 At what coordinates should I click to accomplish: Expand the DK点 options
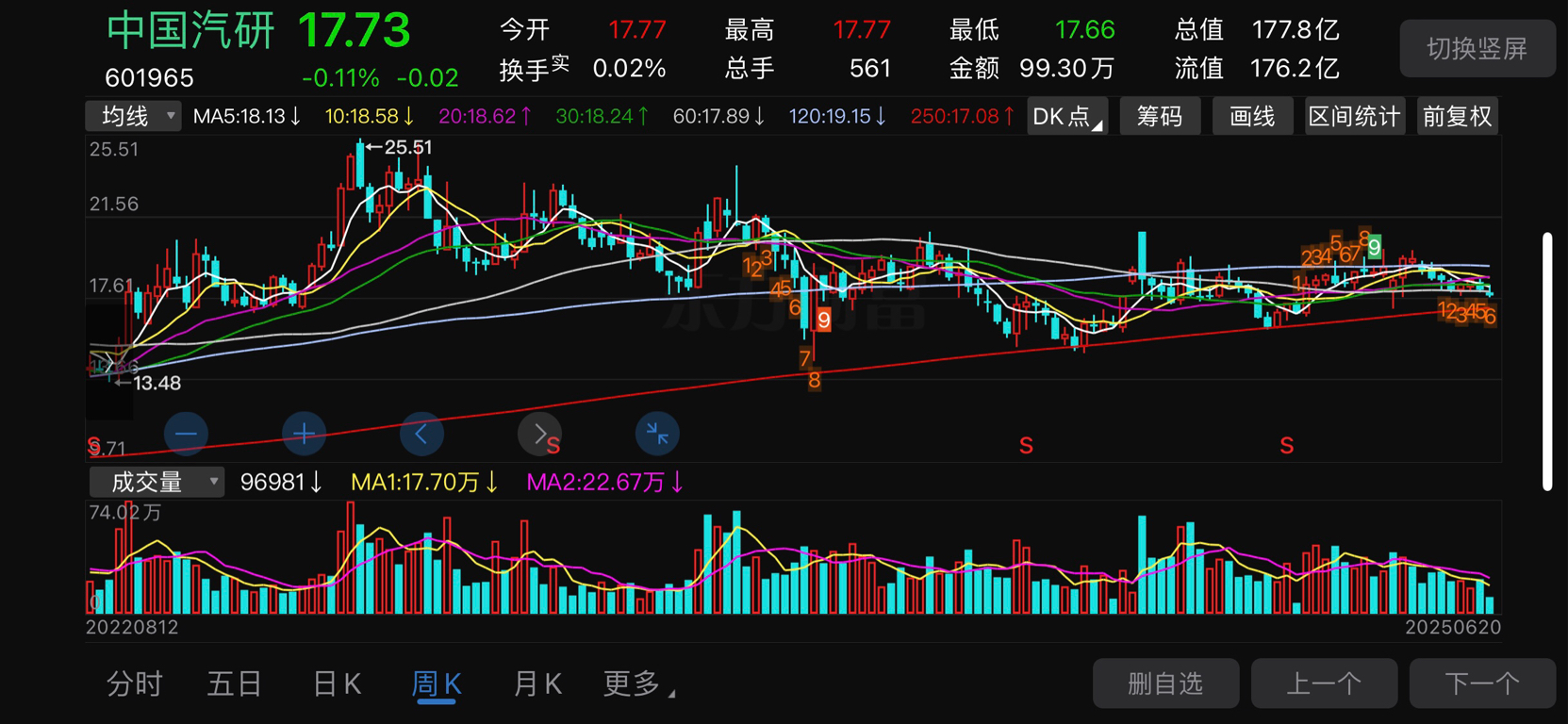pyautogui.click(x=1067, y=116)
